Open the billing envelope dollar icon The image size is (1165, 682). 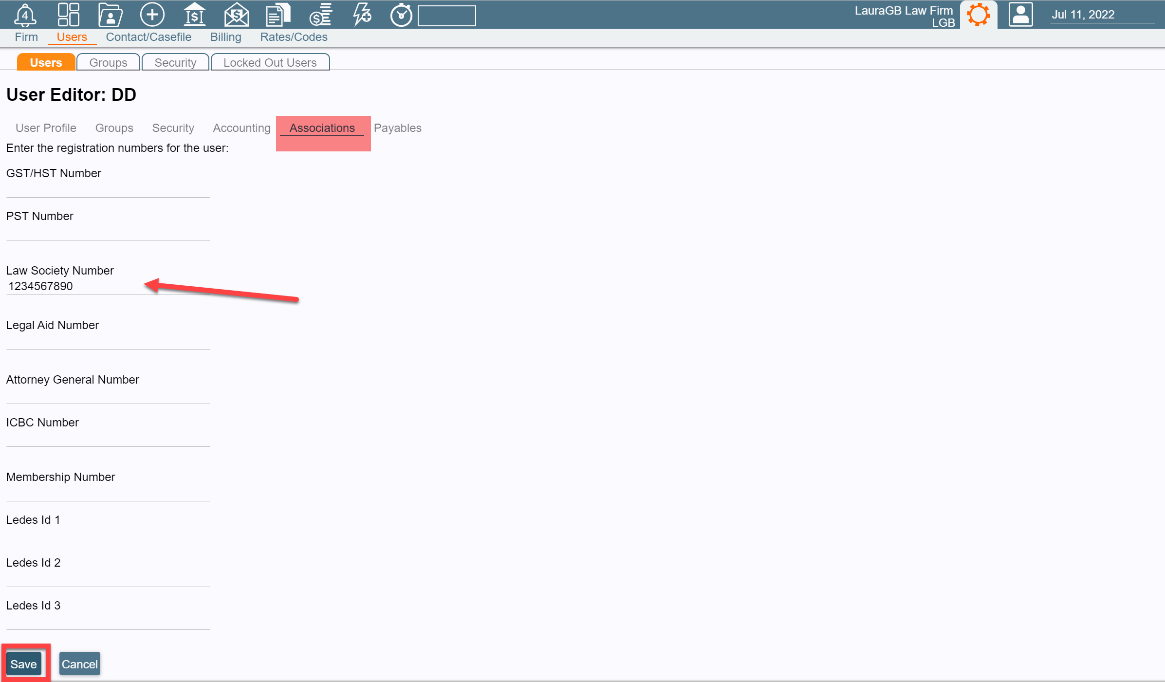236,14
